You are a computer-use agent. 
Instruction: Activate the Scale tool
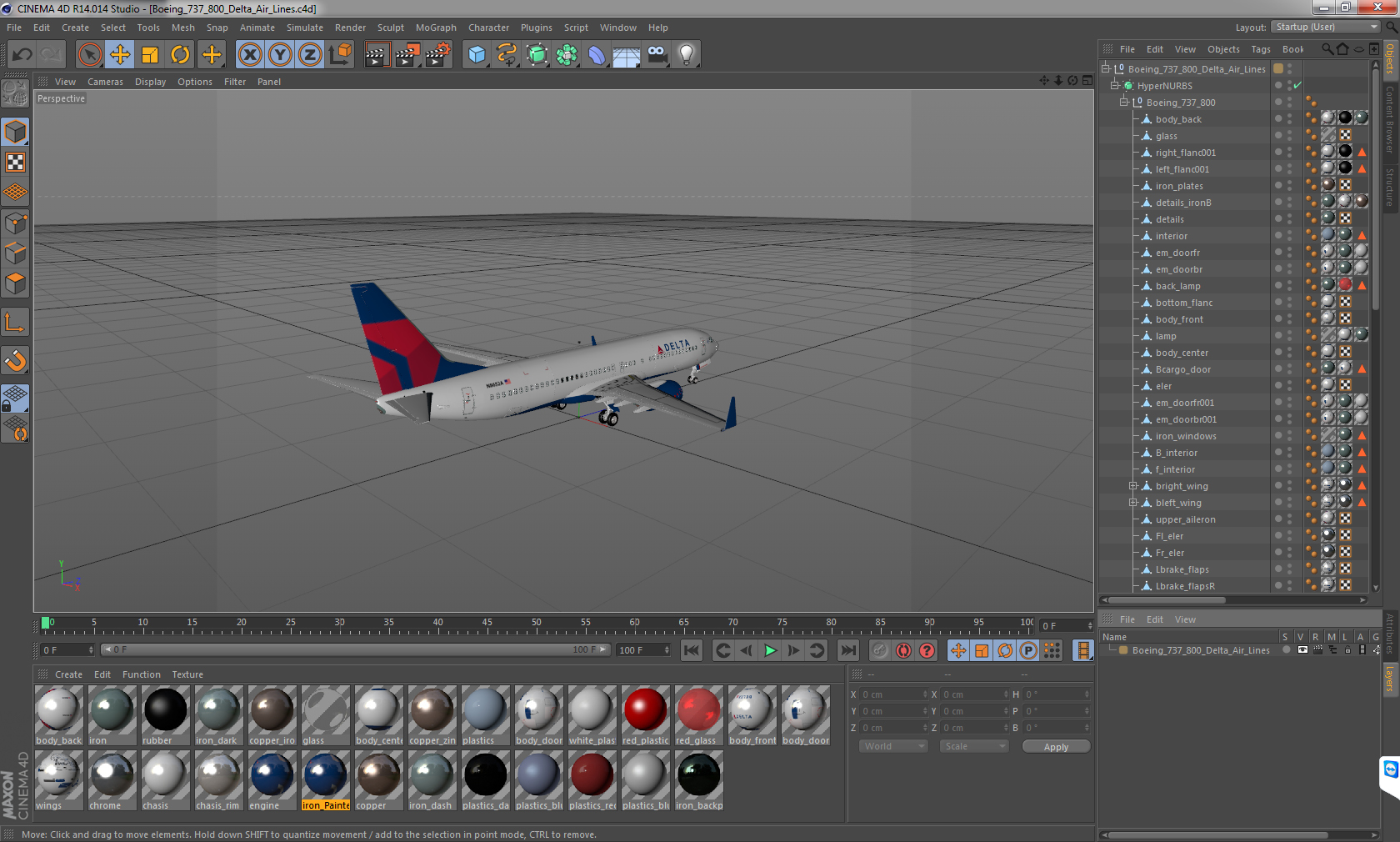click(x=150, y=55)
